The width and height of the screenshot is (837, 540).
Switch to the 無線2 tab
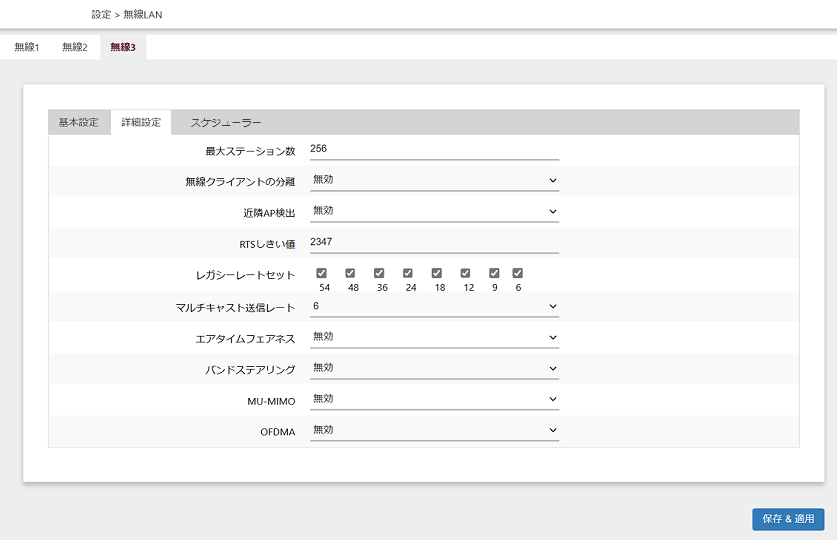(x=75, y=47)
